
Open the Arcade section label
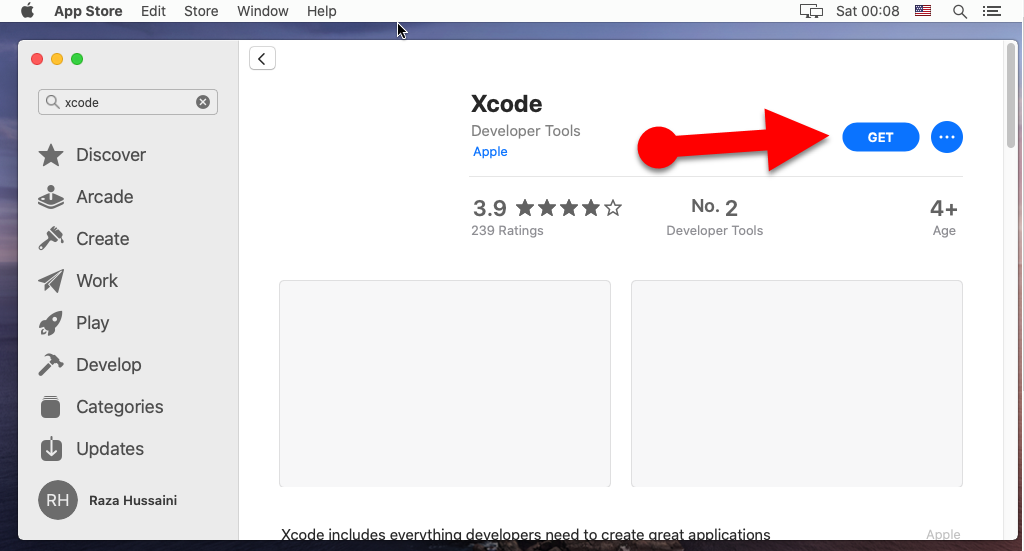[104, 197]
